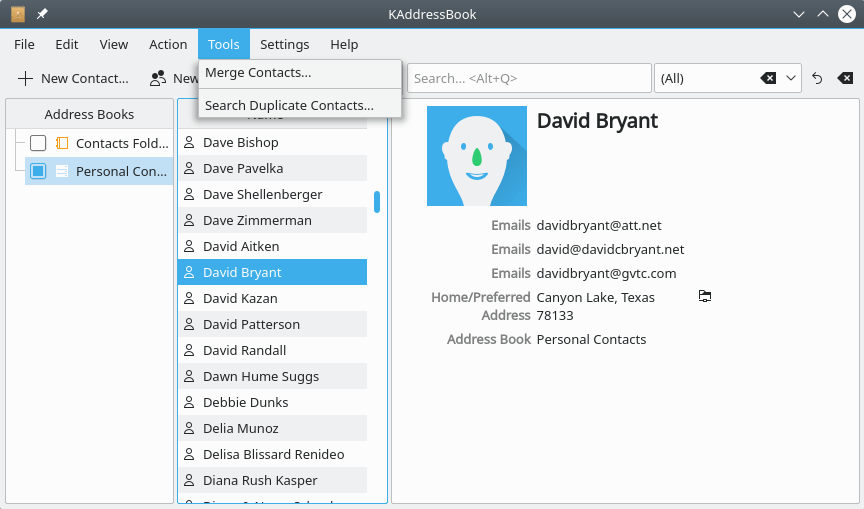Select contact Debbie Dunks

tap(272, 402)
